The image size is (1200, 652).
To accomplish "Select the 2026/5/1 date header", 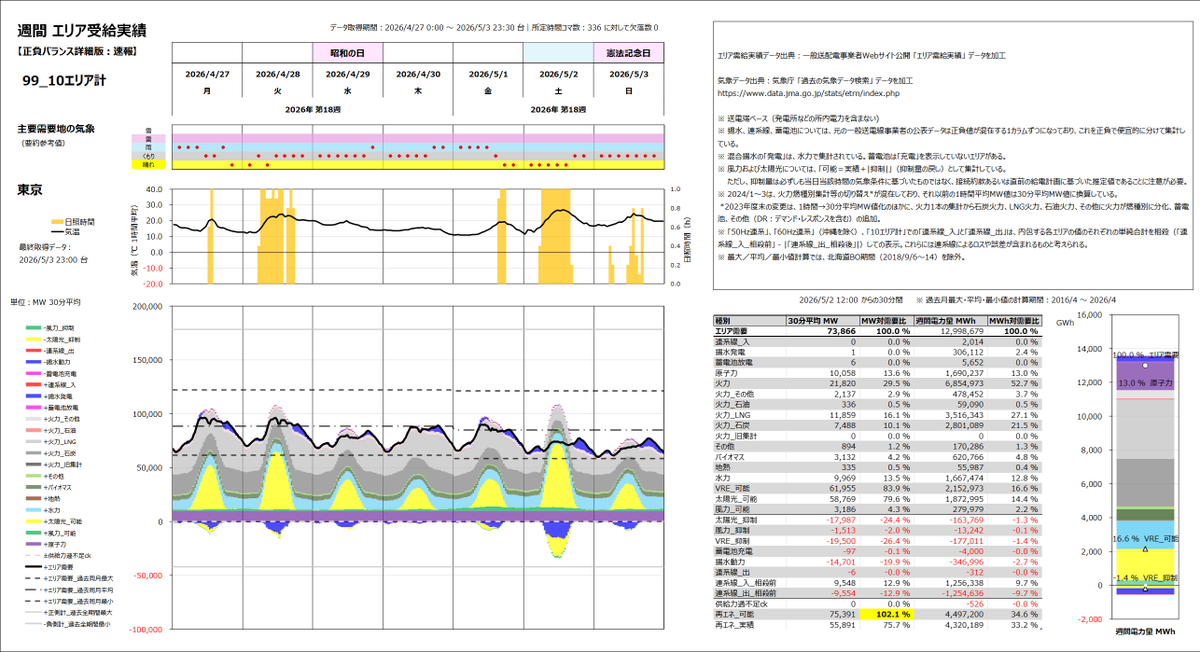I will (488, 74).
